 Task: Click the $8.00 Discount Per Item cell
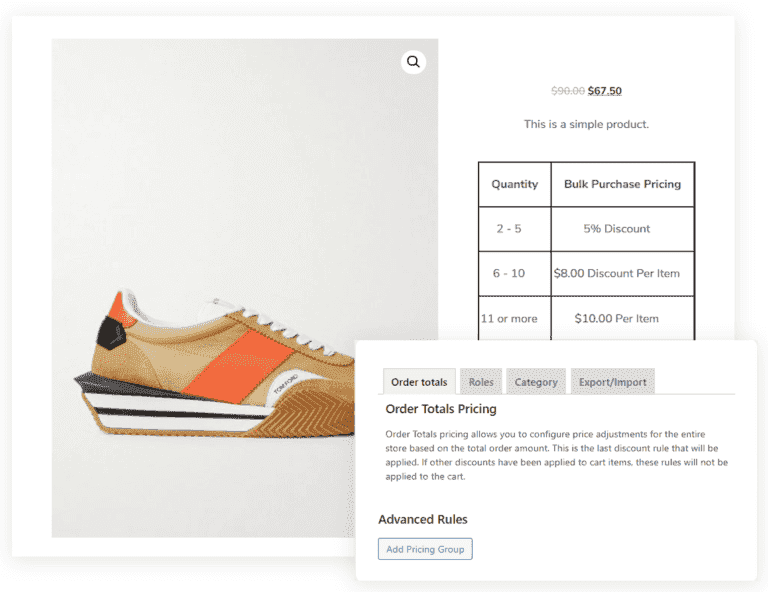click(622, 274)
